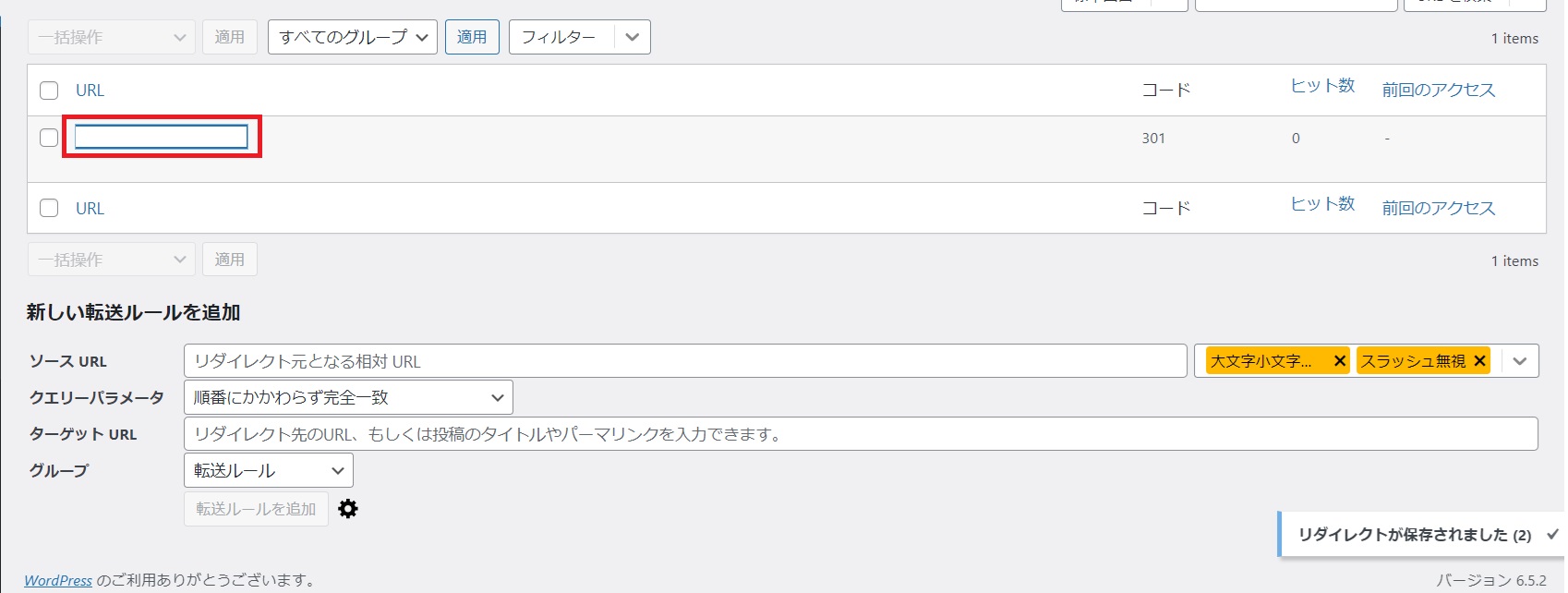Click the コード label in table footer
The image size is (1568, 593).
[1166, 208]
